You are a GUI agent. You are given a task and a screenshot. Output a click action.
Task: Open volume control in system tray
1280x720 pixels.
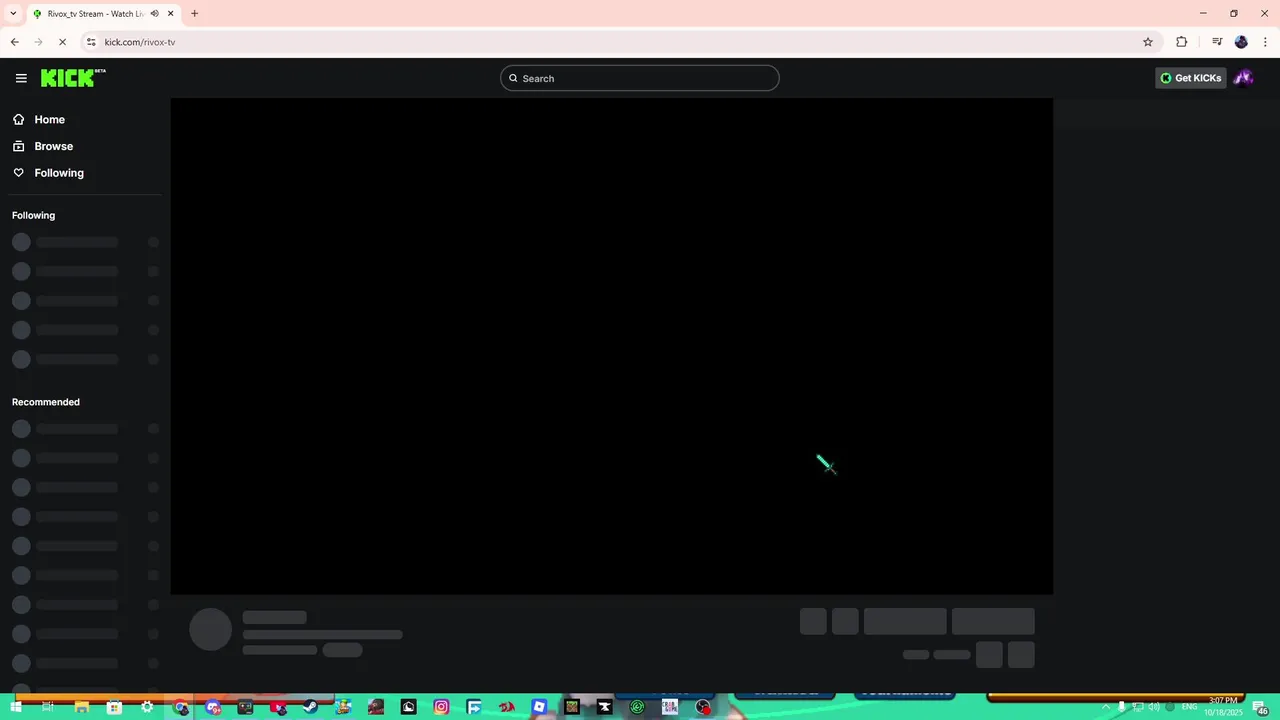click(x=1153, y=707)
